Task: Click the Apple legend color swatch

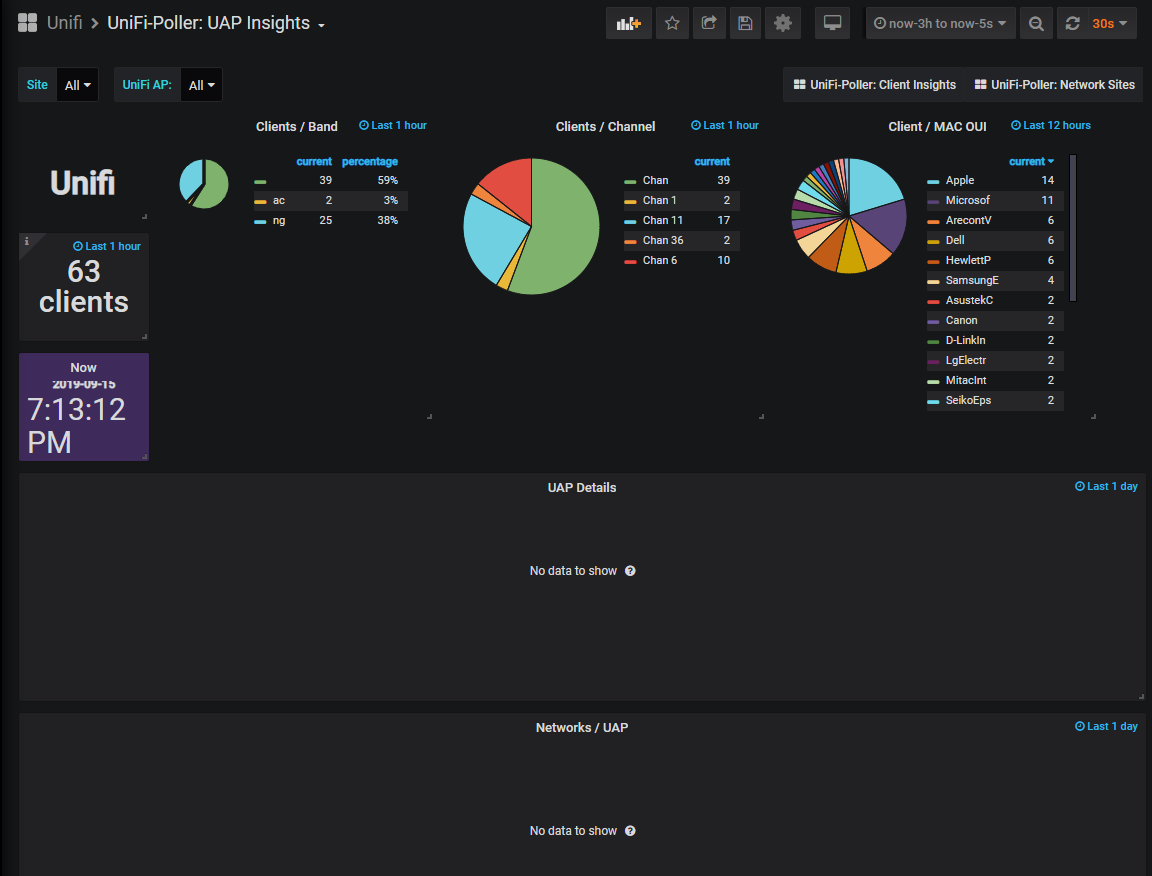Action: [932, 180]
